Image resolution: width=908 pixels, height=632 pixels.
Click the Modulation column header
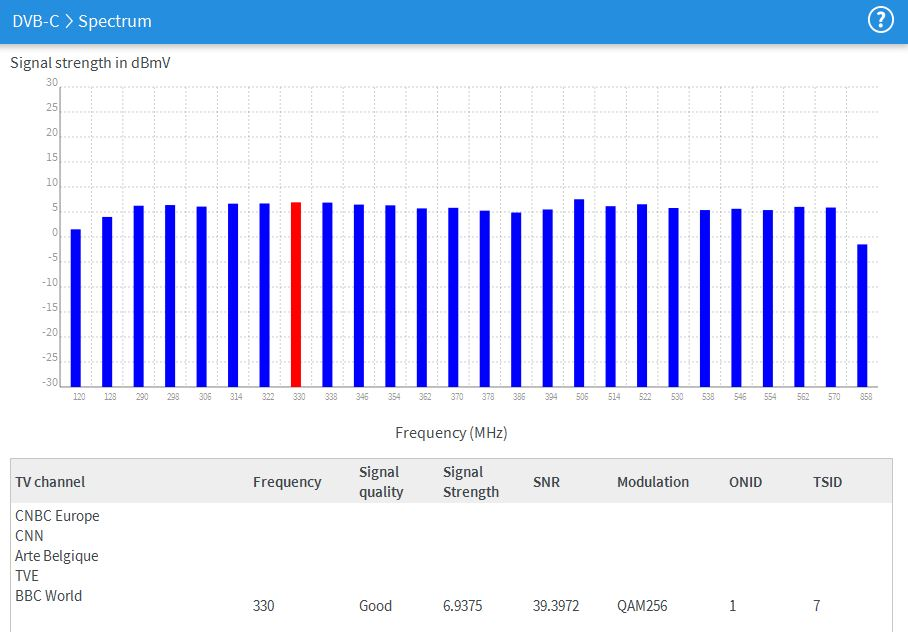pos(653,482)
